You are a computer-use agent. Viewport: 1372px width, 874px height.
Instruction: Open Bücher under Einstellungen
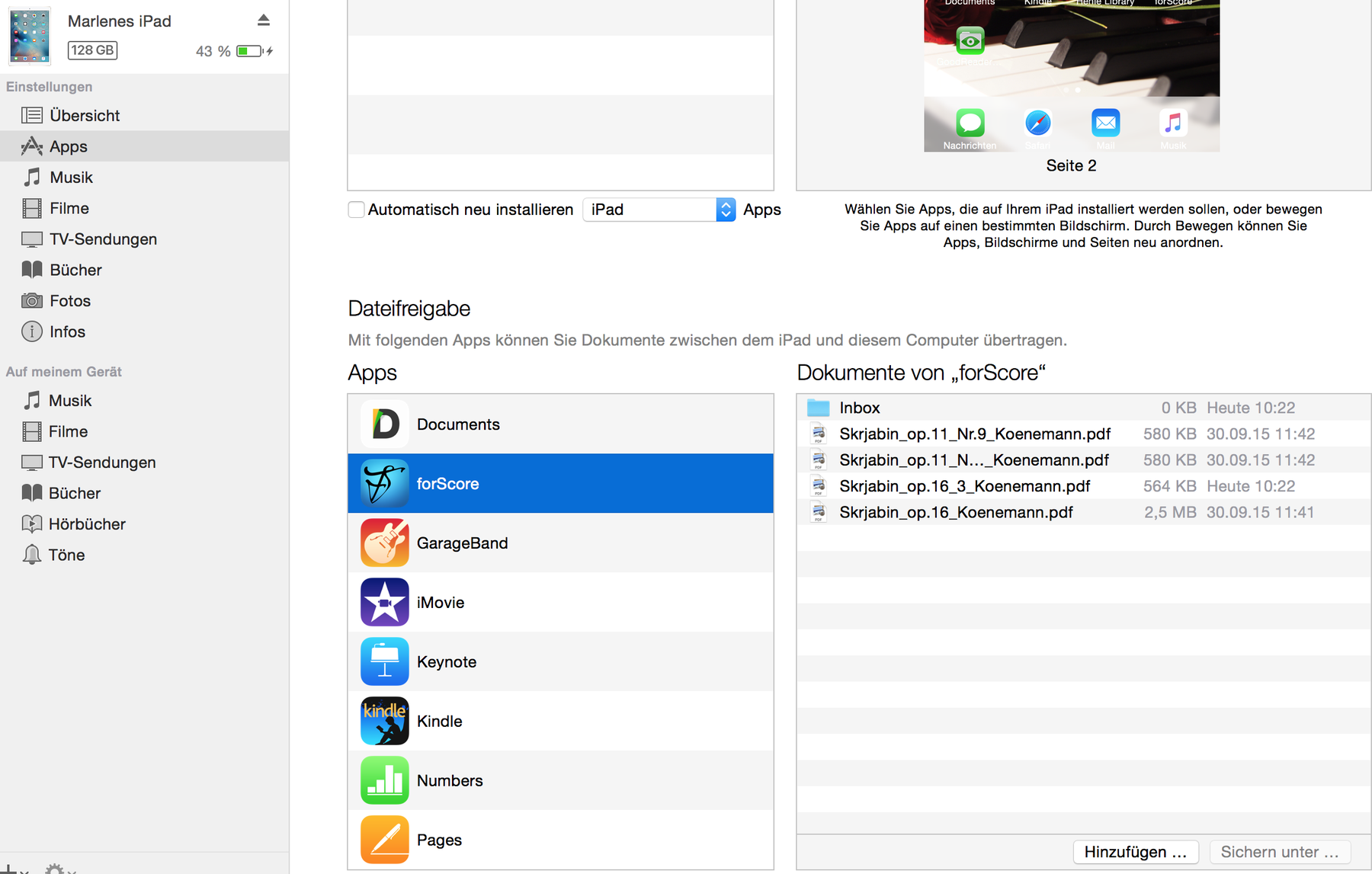coord(144,270)
